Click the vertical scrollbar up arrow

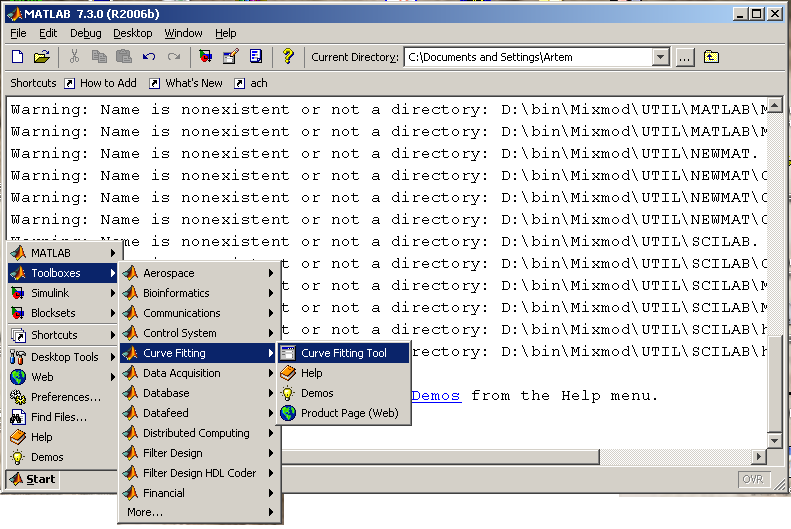[x=774, y=105]
